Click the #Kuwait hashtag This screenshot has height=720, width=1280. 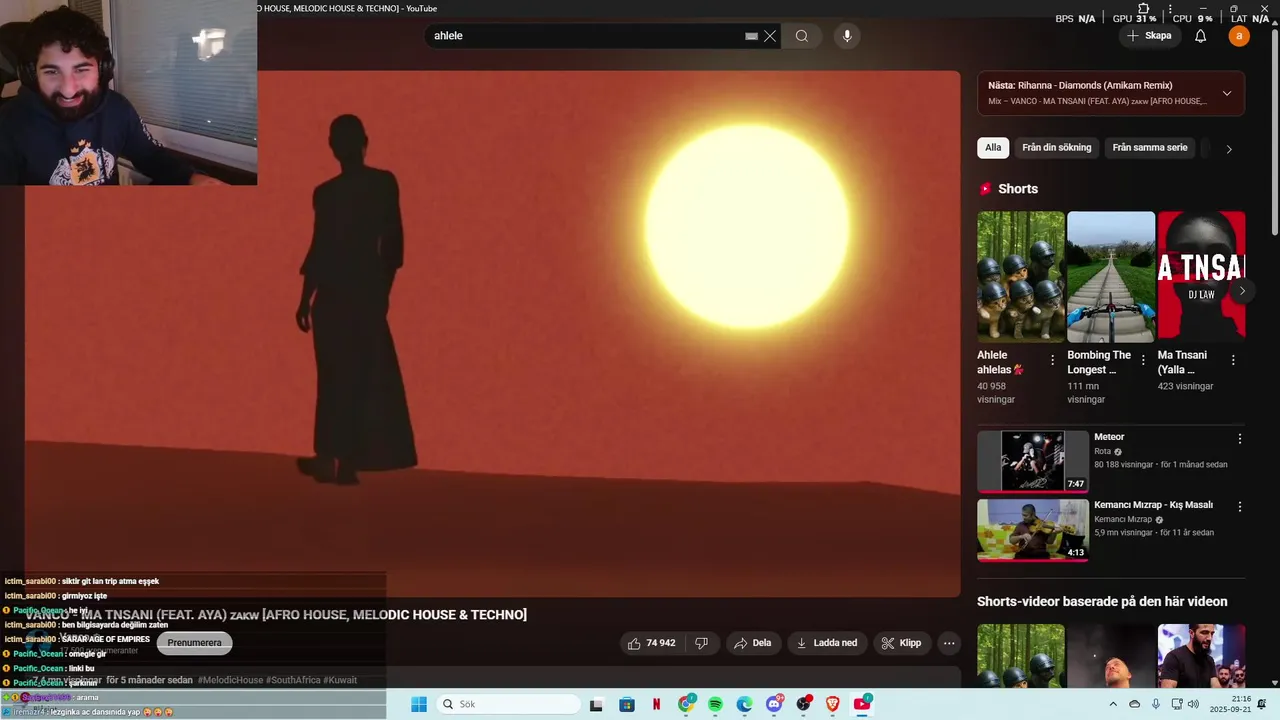tap(341, 680)
